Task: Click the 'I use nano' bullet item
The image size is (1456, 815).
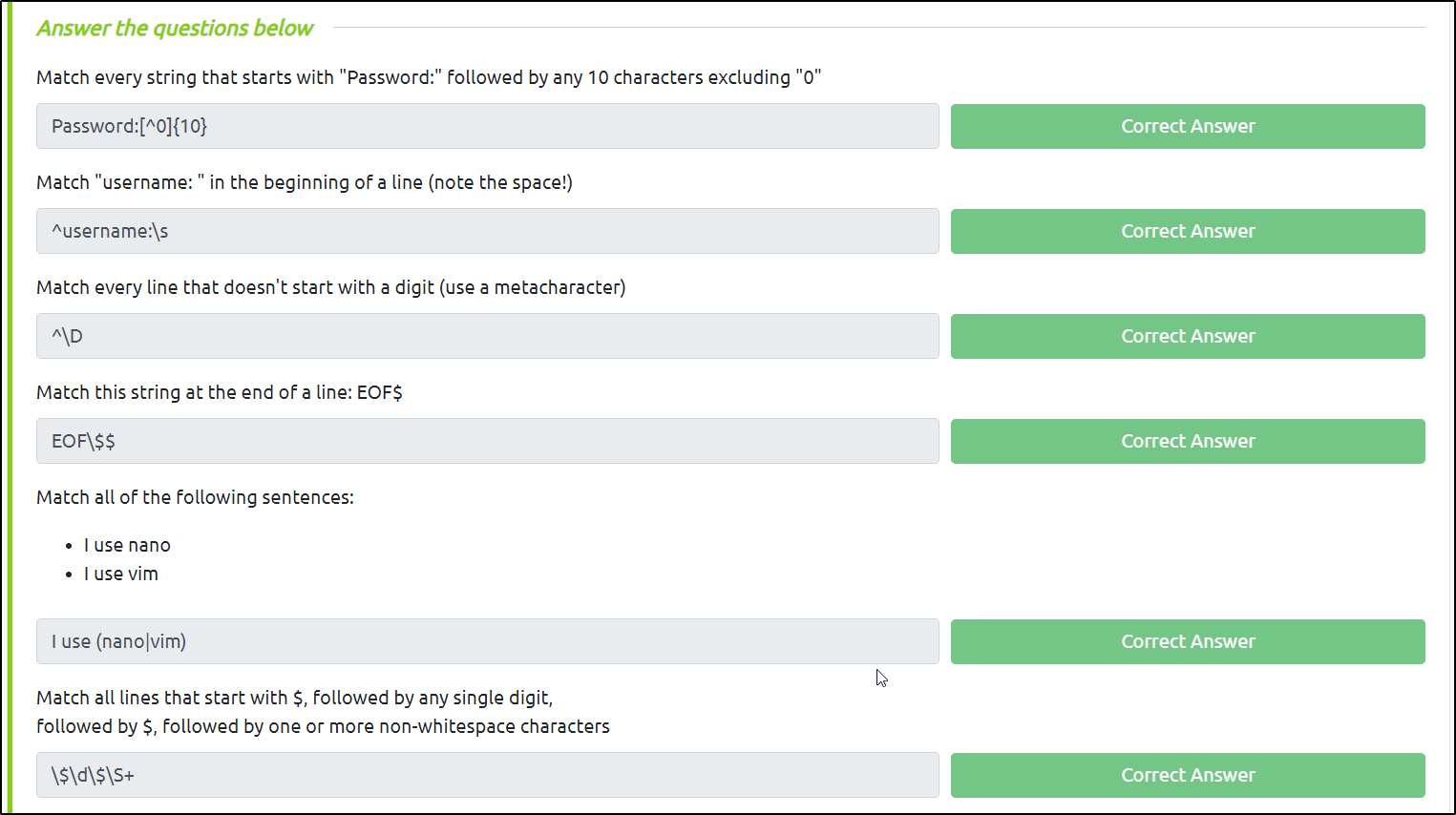Action: point(127,545)
